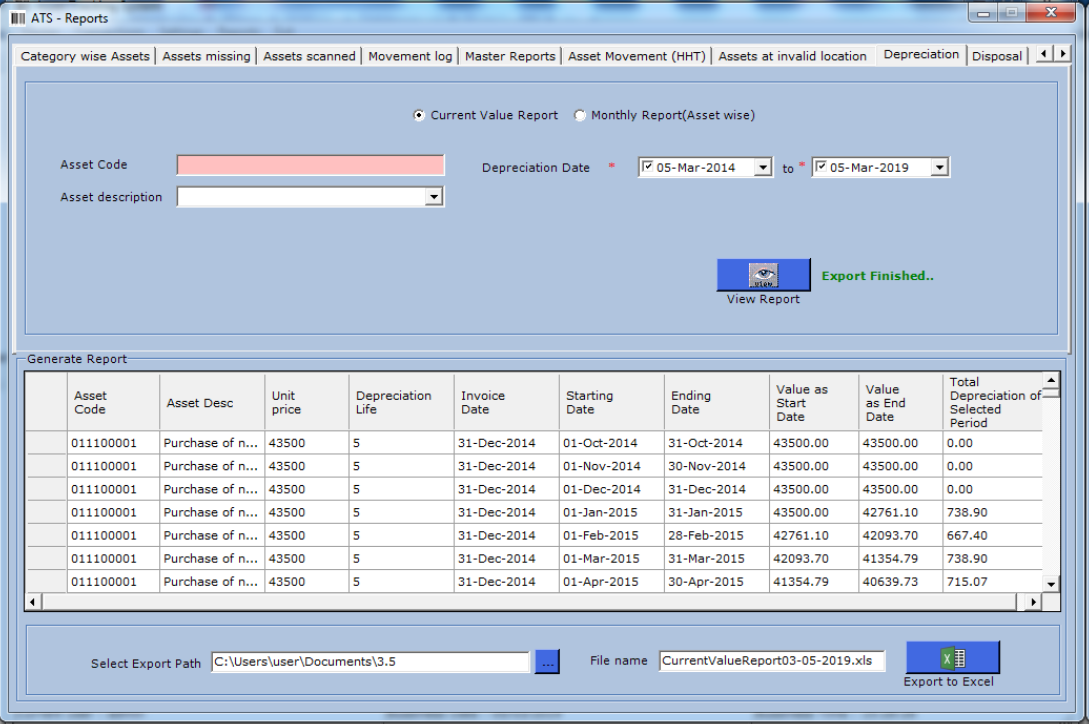The height and width of the screenshot is (724, 1089).
Task: Open the Asset description dropdown
Action: [434, 197]
